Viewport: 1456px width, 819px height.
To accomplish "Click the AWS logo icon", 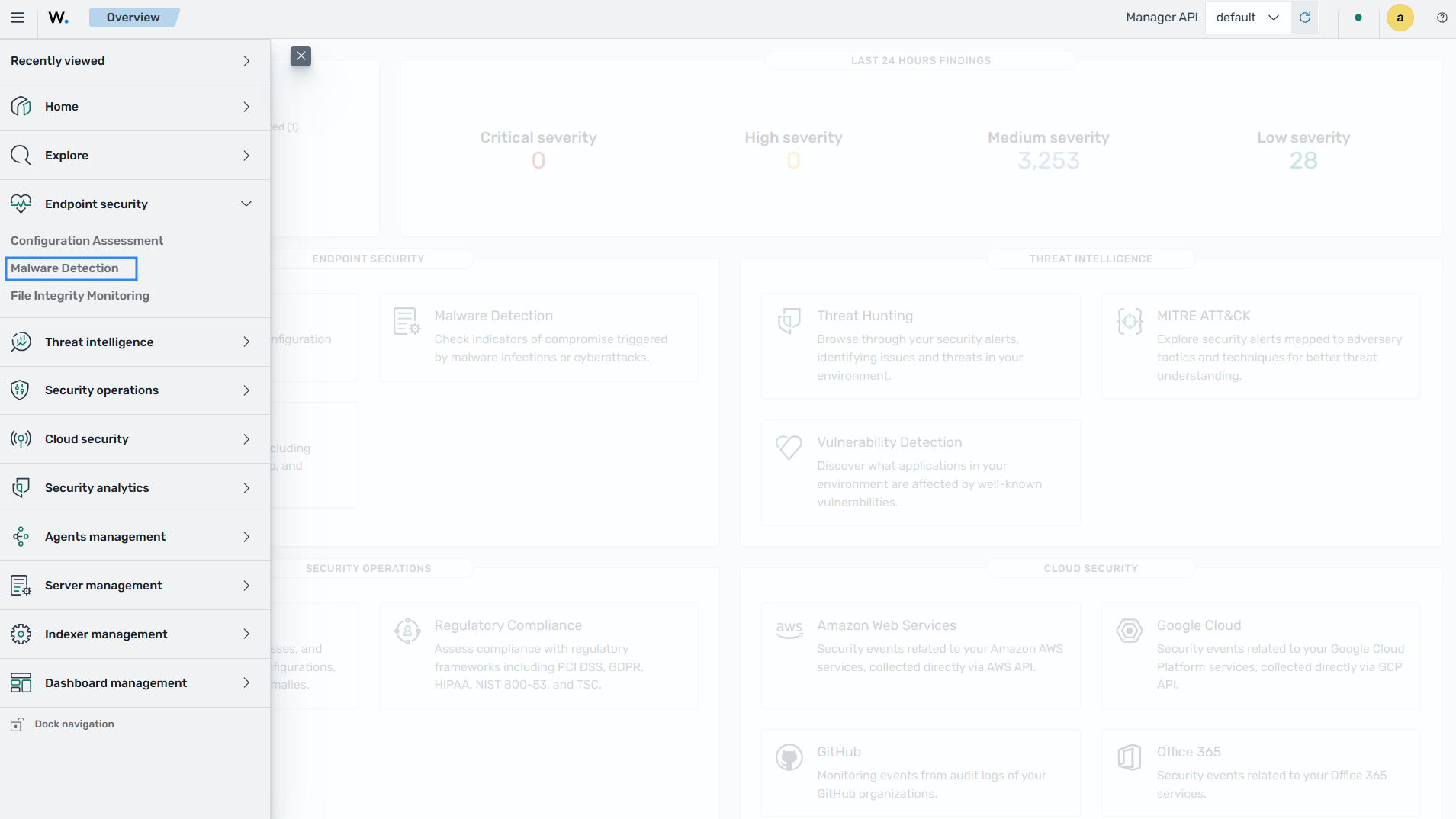I will (789, 630).
